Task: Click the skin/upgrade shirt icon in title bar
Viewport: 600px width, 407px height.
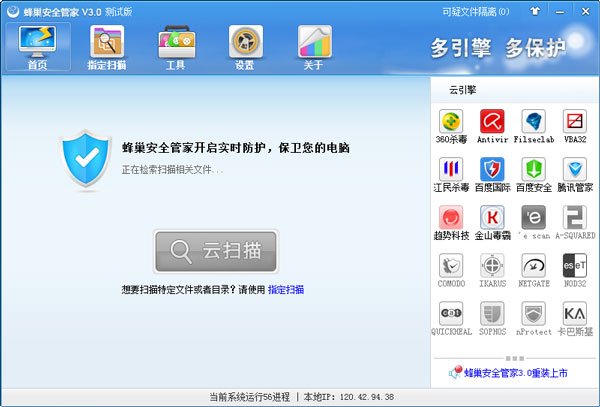Action: (x=535, y=11)
